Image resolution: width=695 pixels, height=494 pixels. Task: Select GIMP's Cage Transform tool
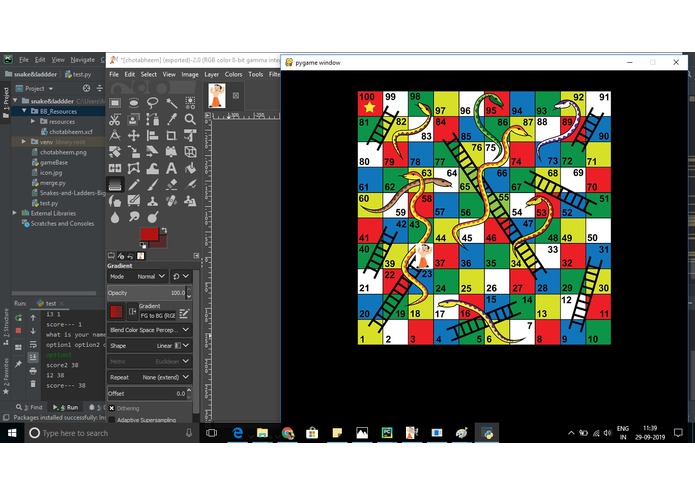(x=133, y=168)
